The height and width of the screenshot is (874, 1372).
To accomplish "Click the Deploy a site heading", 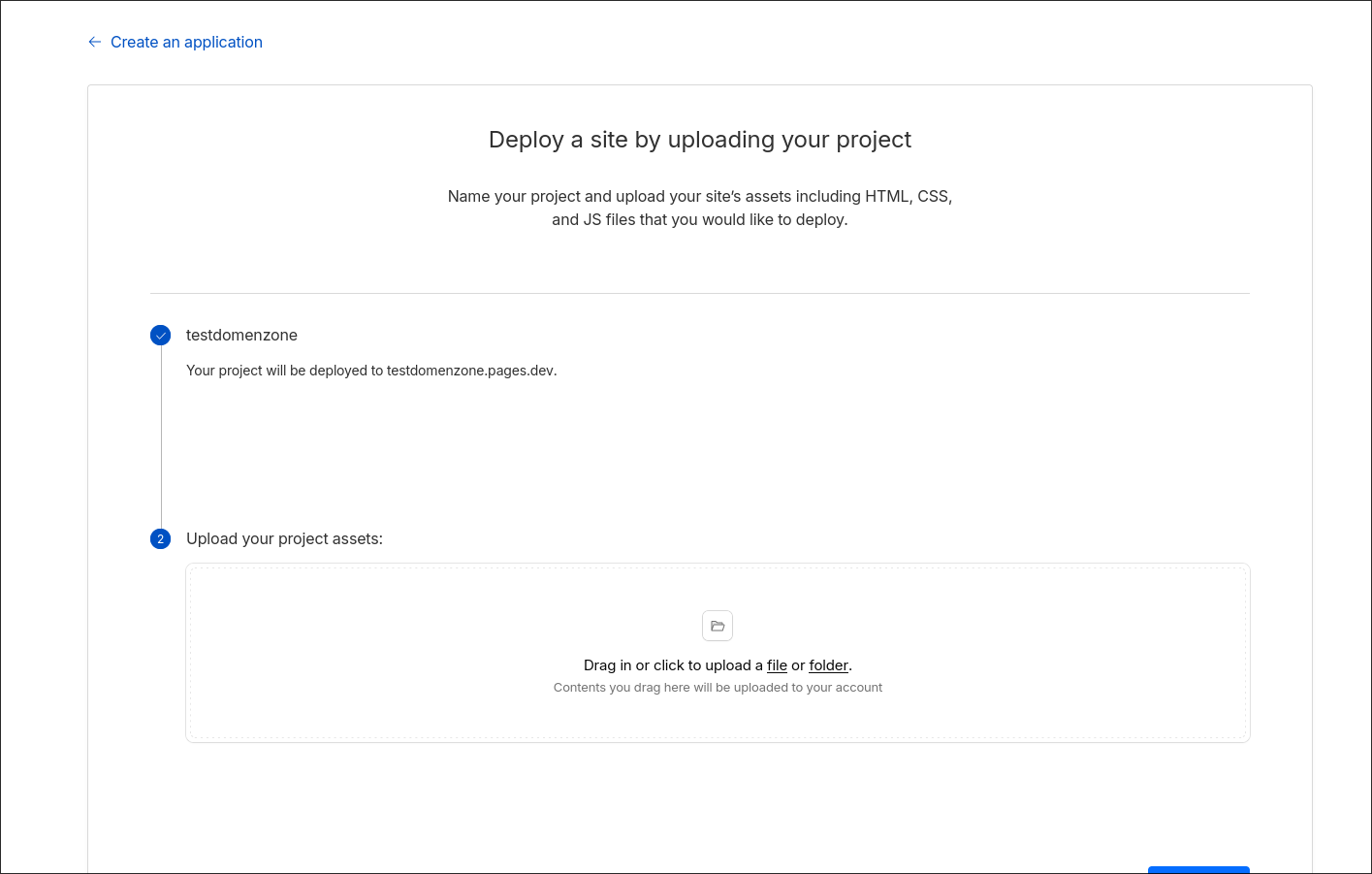I will [699, 140].
